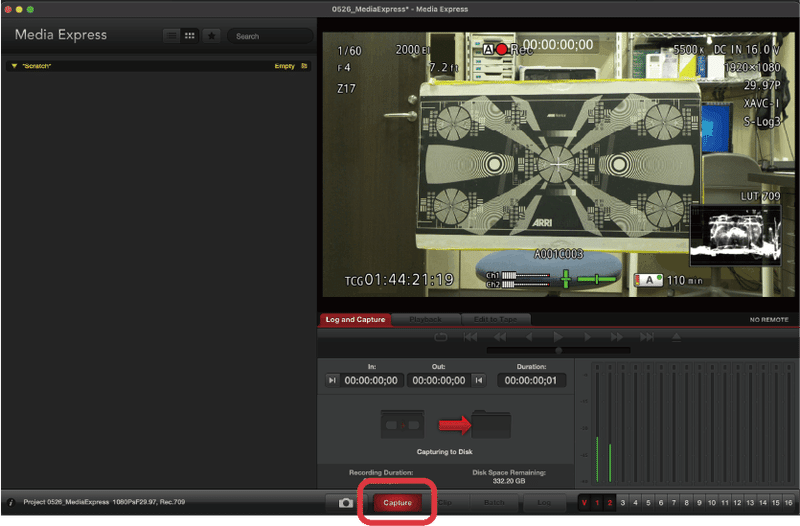Enable audio channel 12
This screenshot has height=526, width=800.
pos(737,503)
